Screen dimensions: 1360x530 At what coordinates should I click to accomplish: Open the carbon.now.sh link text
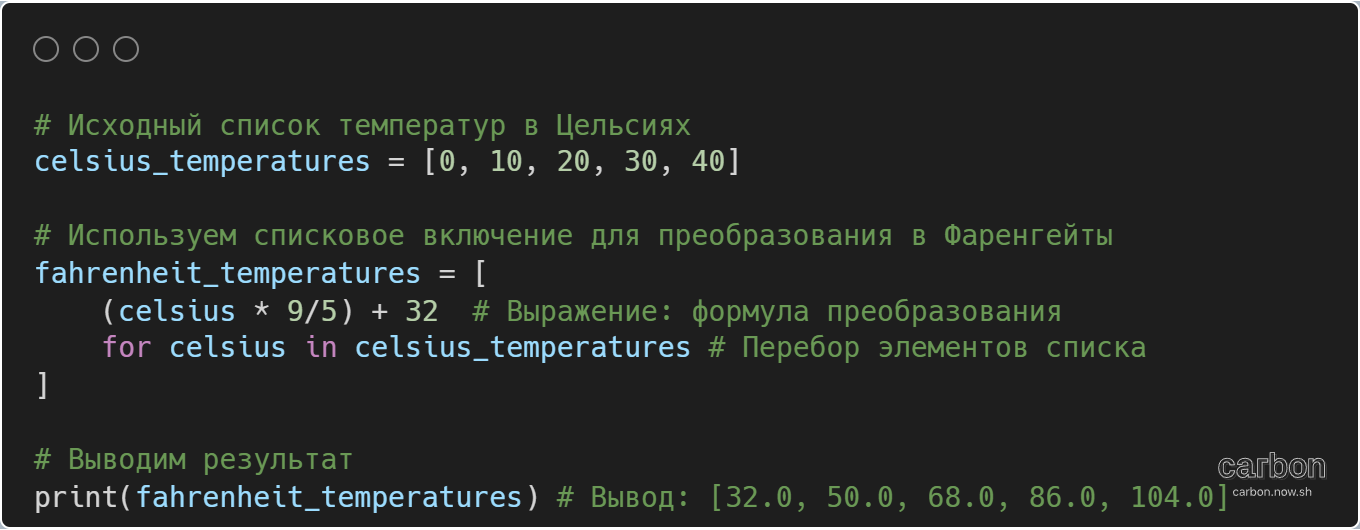click(x=1271, y=491)
